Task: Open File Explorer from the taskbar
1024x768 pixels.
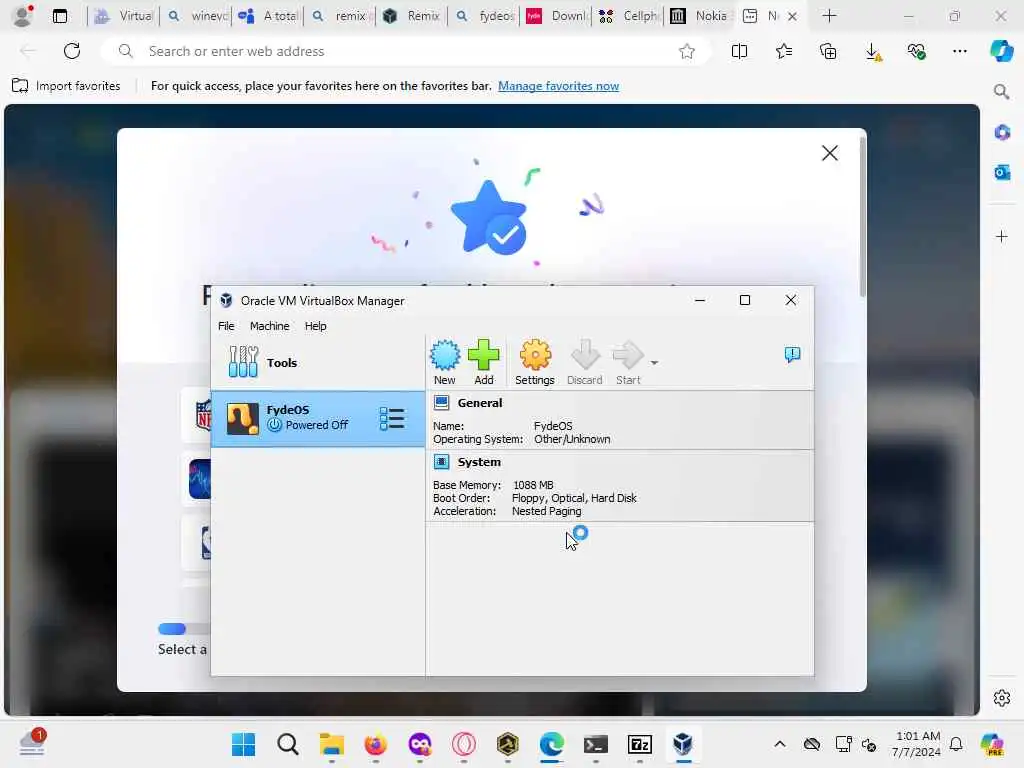Action: pos(331,744)
